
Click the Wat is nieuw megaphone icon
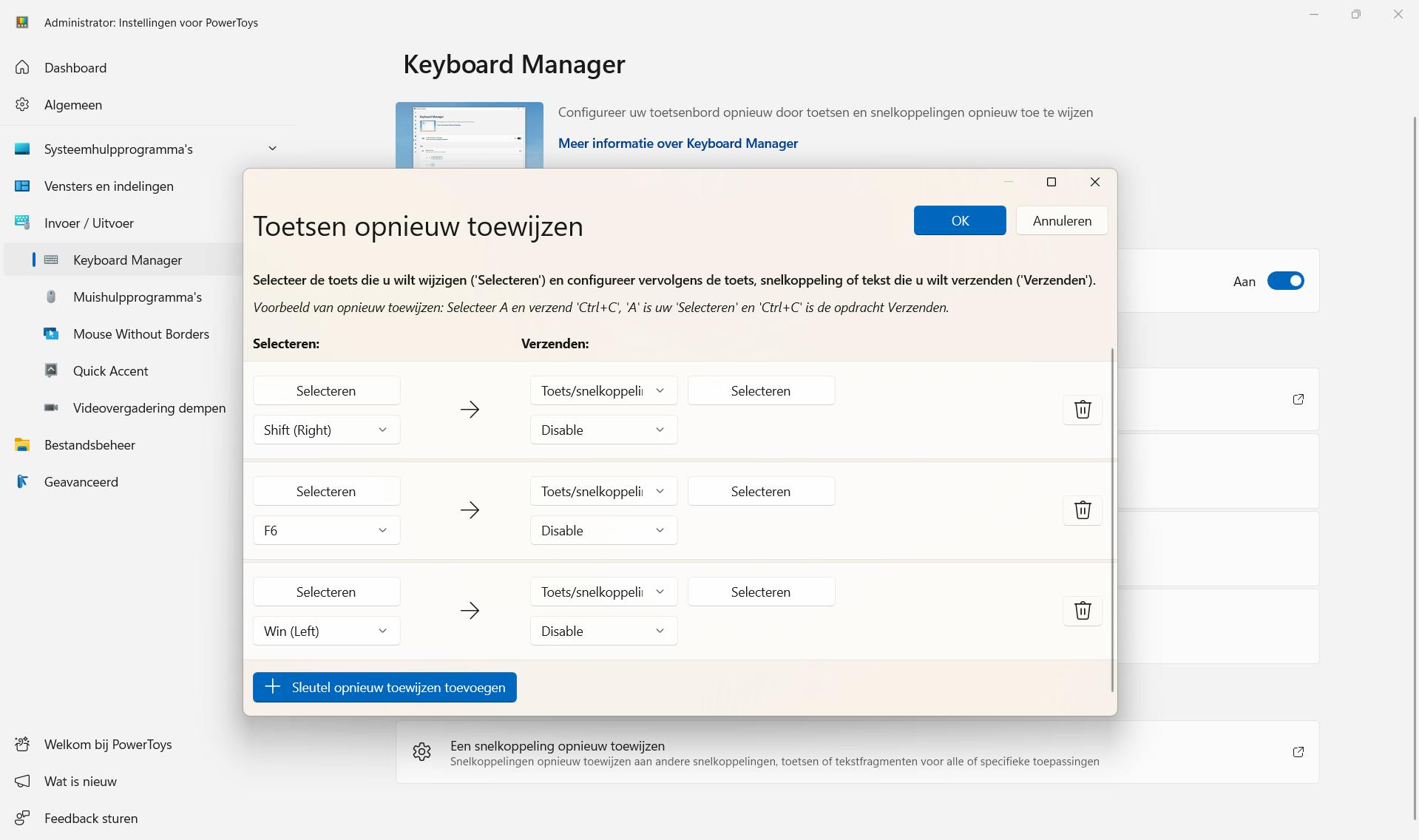tap(22, 782)
